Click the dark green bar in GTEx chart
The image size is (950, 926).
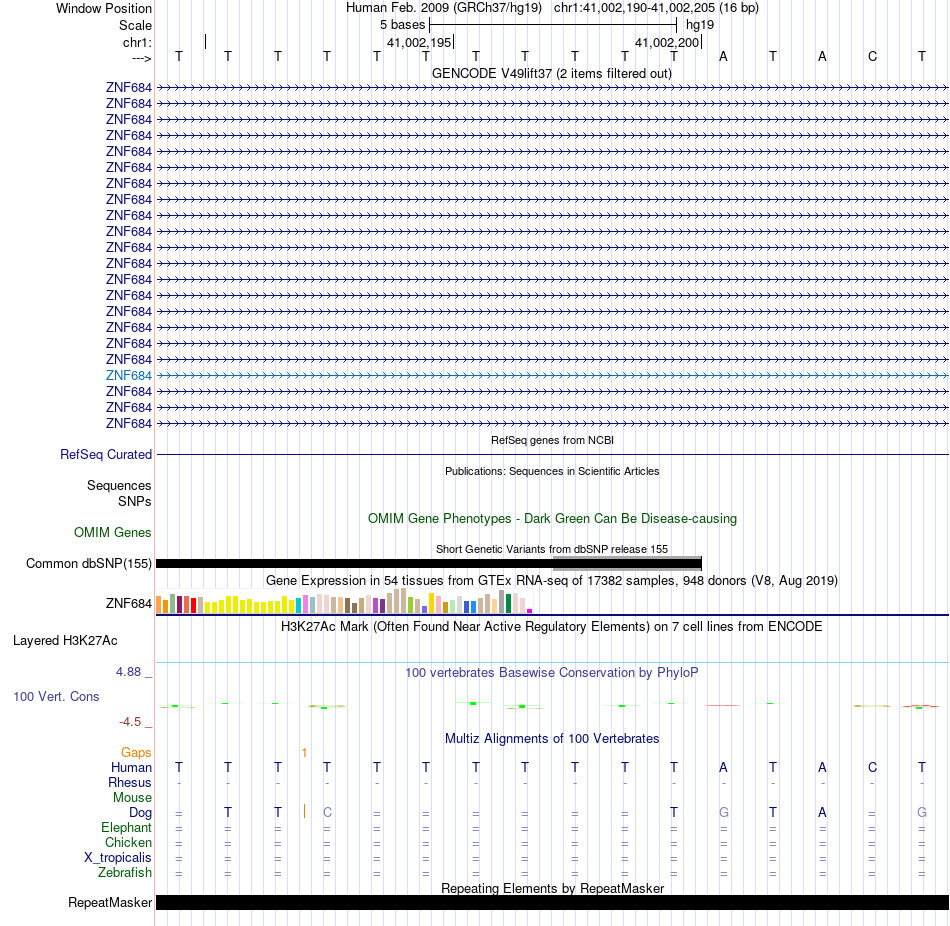[509, 604]
